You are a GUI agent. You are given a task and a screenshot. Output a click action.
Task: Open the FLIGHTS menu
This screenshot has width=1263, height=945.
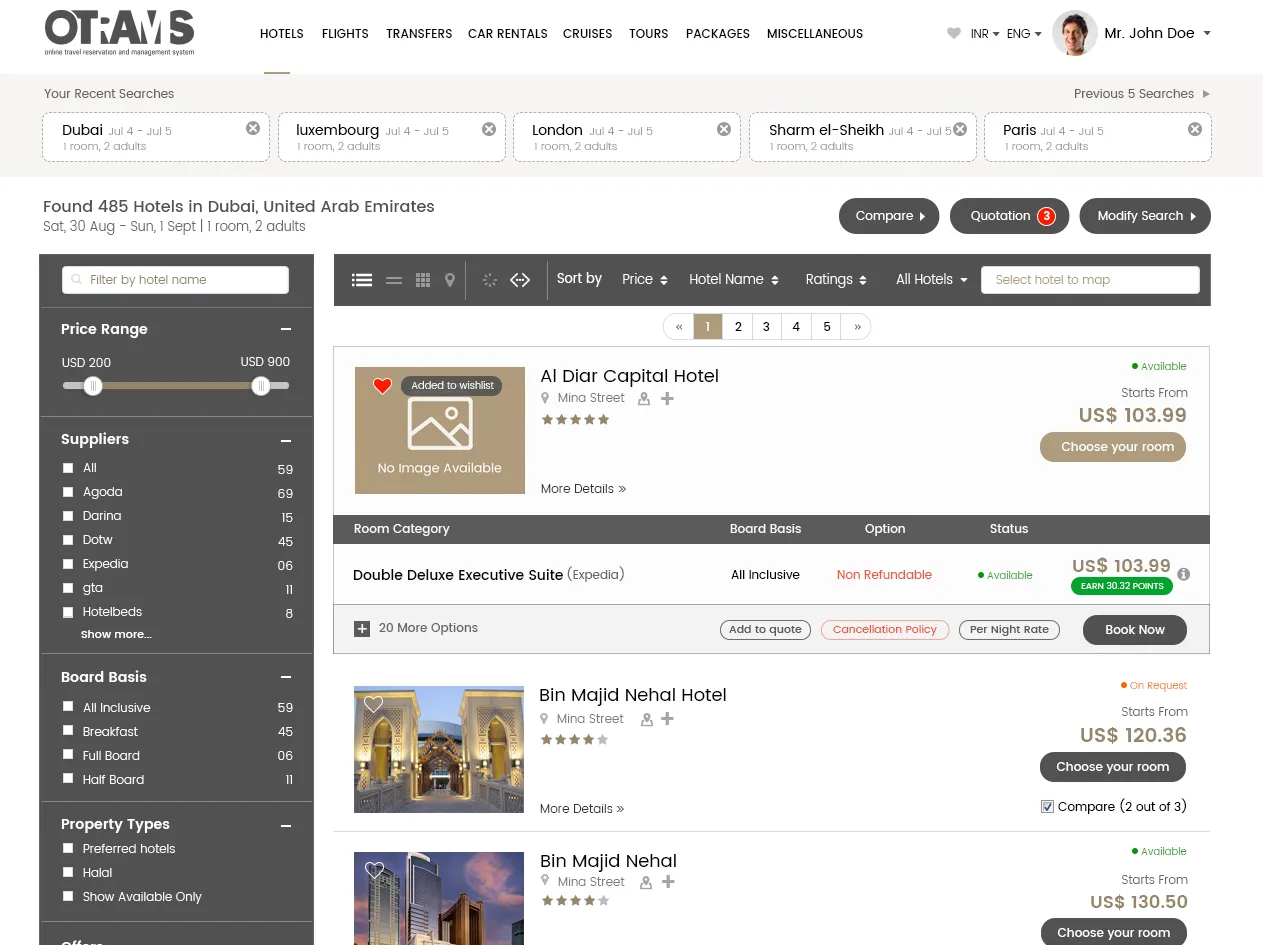(345, 34)
